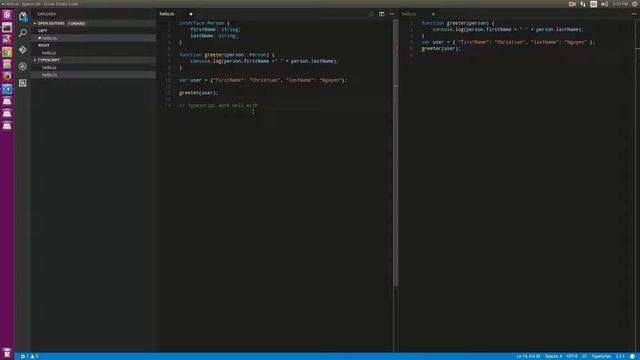Viewport: 640px width, 360px height.
Task: Click the '1 UNSAVED' badge in Open Editors
Action: tap(76, 23)
